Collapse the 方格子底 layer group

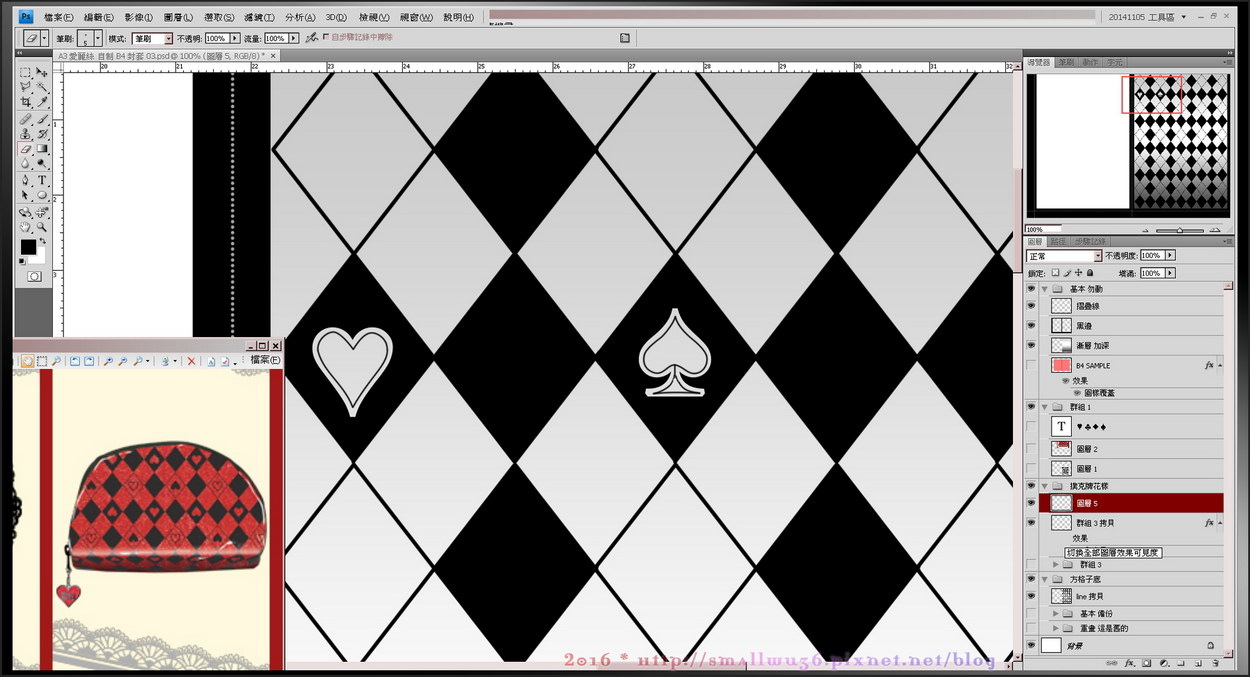(x=1045, y=579)
